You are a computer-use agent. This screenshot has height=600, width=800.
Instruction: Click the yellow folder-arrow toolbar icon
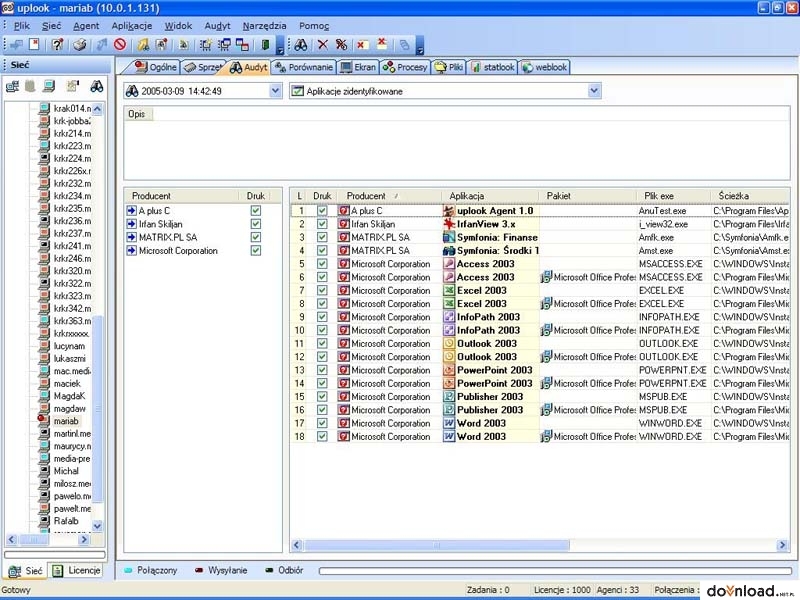click(143, 45)
